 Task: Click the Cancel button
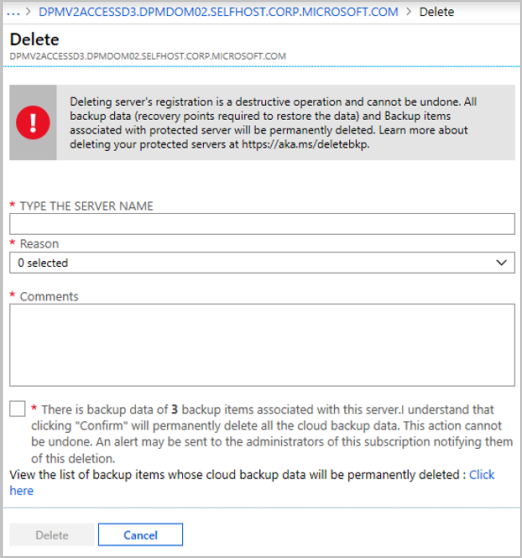141,535
